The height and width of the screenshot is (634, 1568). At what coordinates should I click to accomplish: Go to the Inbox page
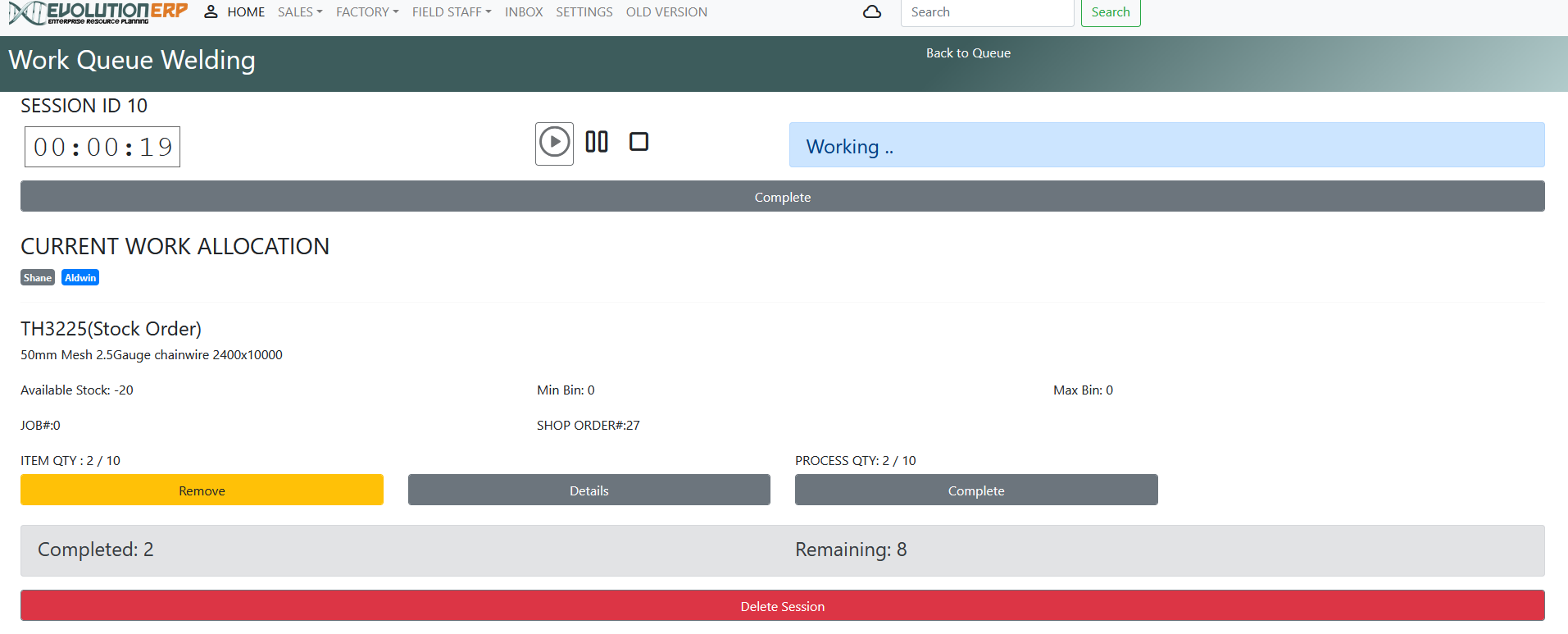524,12
